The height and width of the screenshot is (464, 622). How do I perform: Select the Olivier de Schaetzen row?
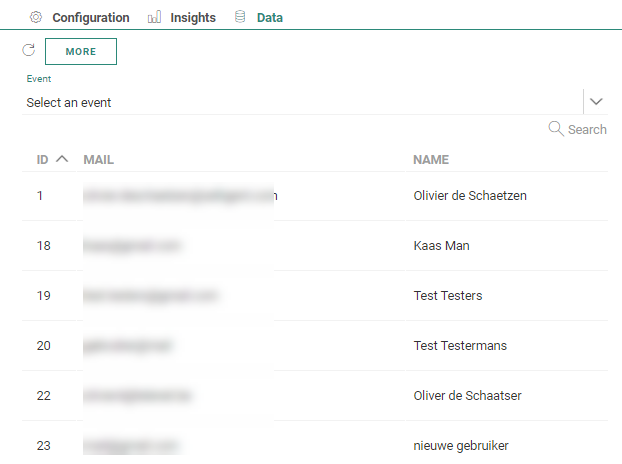point(470,196)
